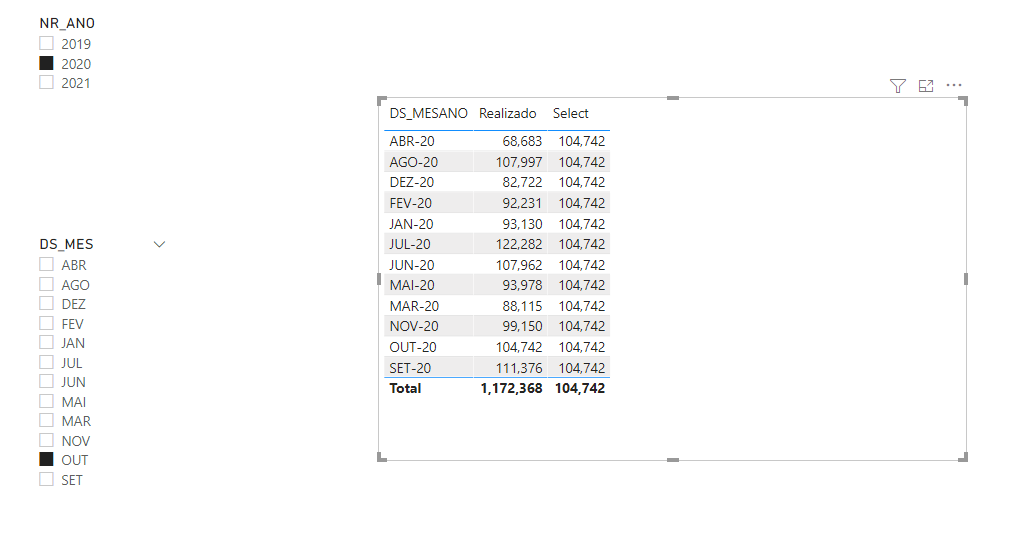Click Realizado value 122,282
The image size is (1034, 539).
[519, 244]
